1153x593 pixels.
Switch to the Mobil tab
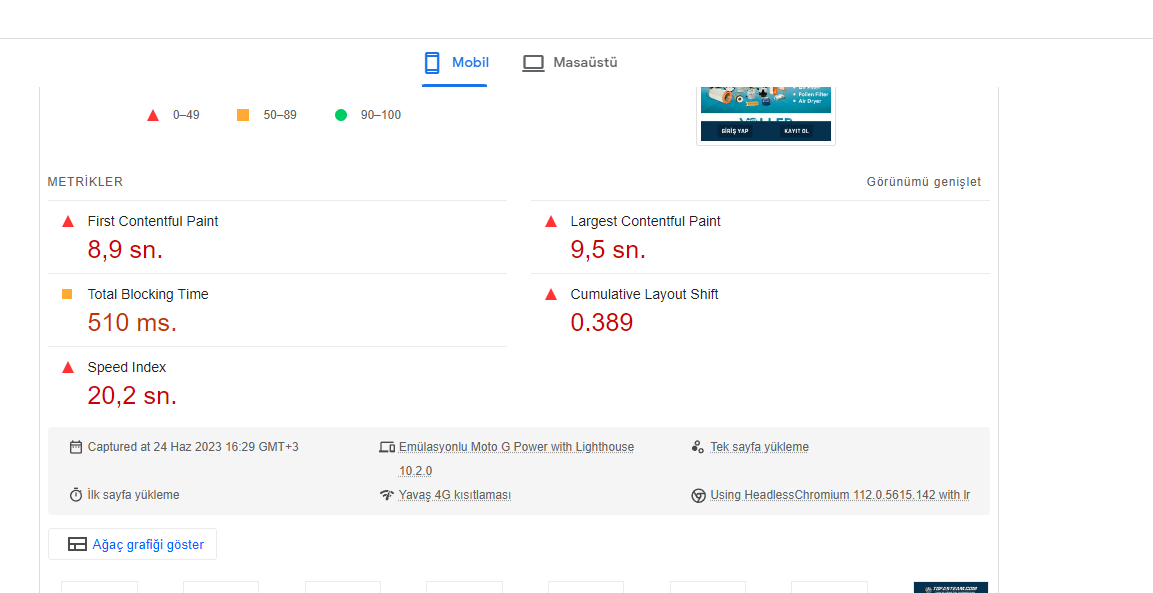pos(455,63)
